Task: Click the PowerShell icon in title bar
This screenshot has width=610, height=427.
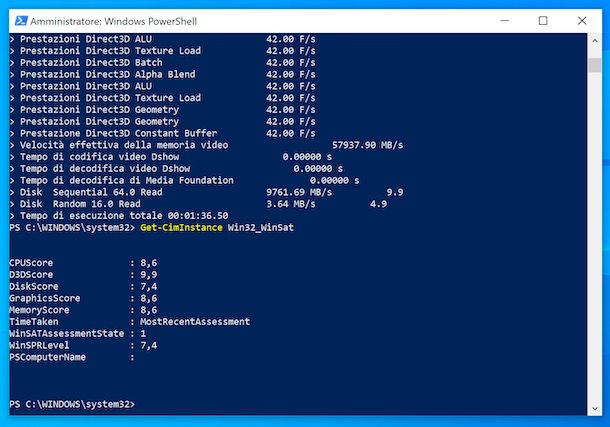Action: coord(21,21)
